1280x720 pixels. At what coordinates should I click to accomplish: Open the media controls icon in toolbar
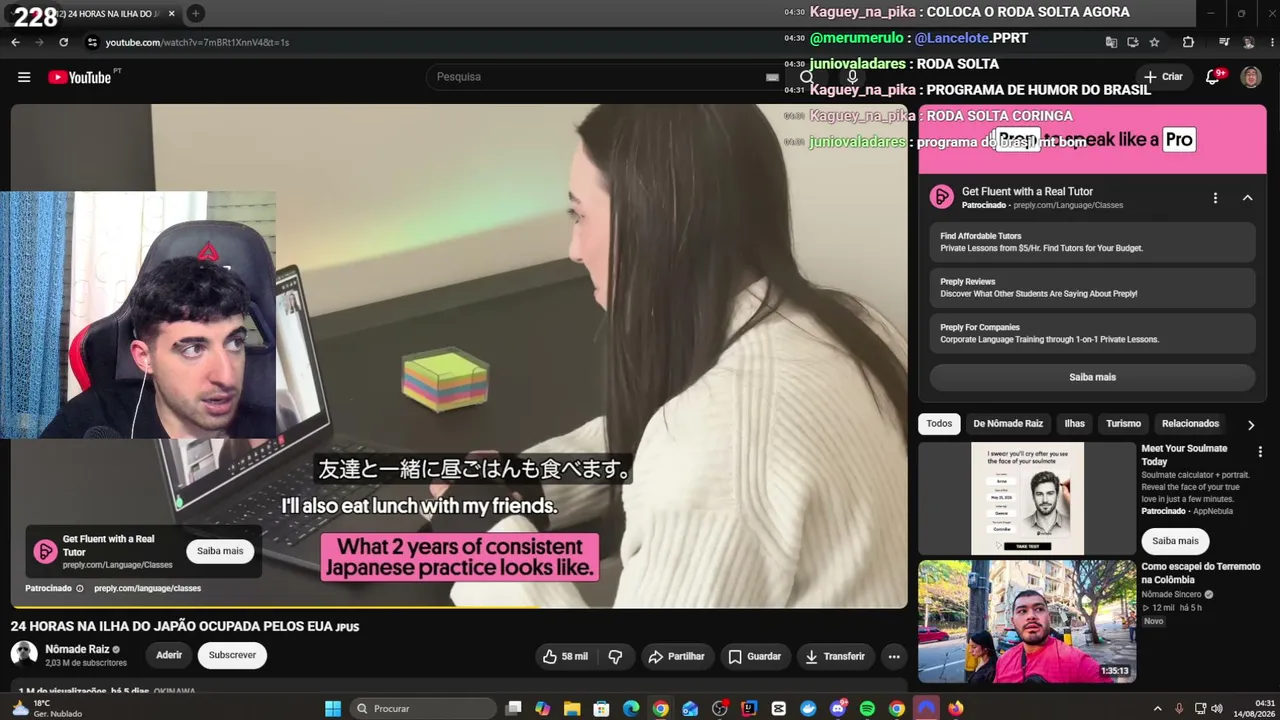coord(1224,42)
